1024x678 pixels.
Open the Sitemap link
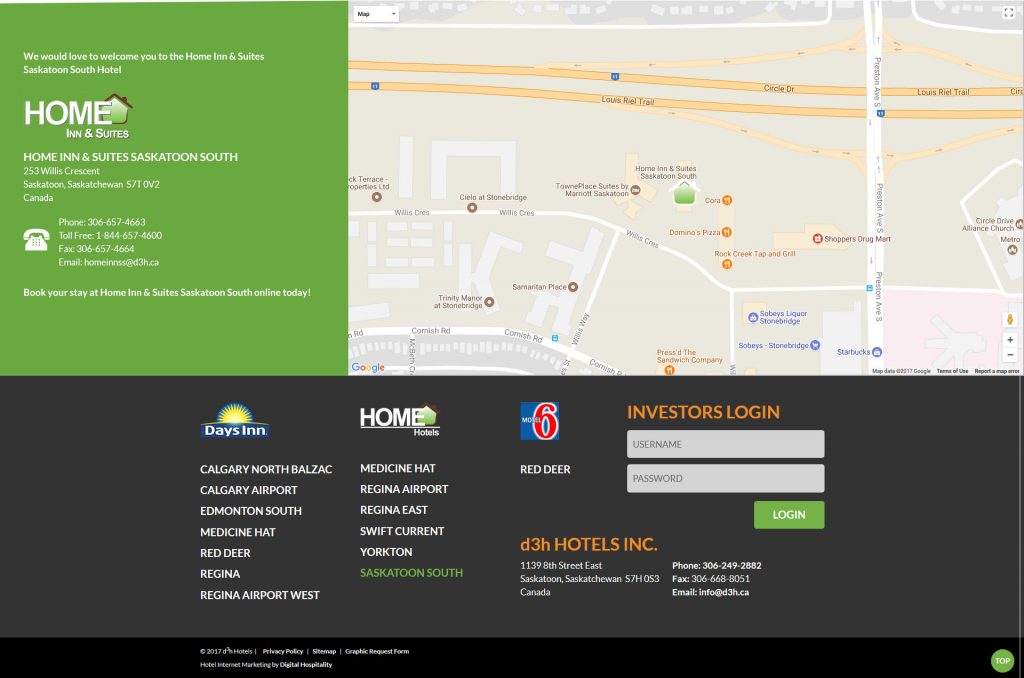point(324,651)
